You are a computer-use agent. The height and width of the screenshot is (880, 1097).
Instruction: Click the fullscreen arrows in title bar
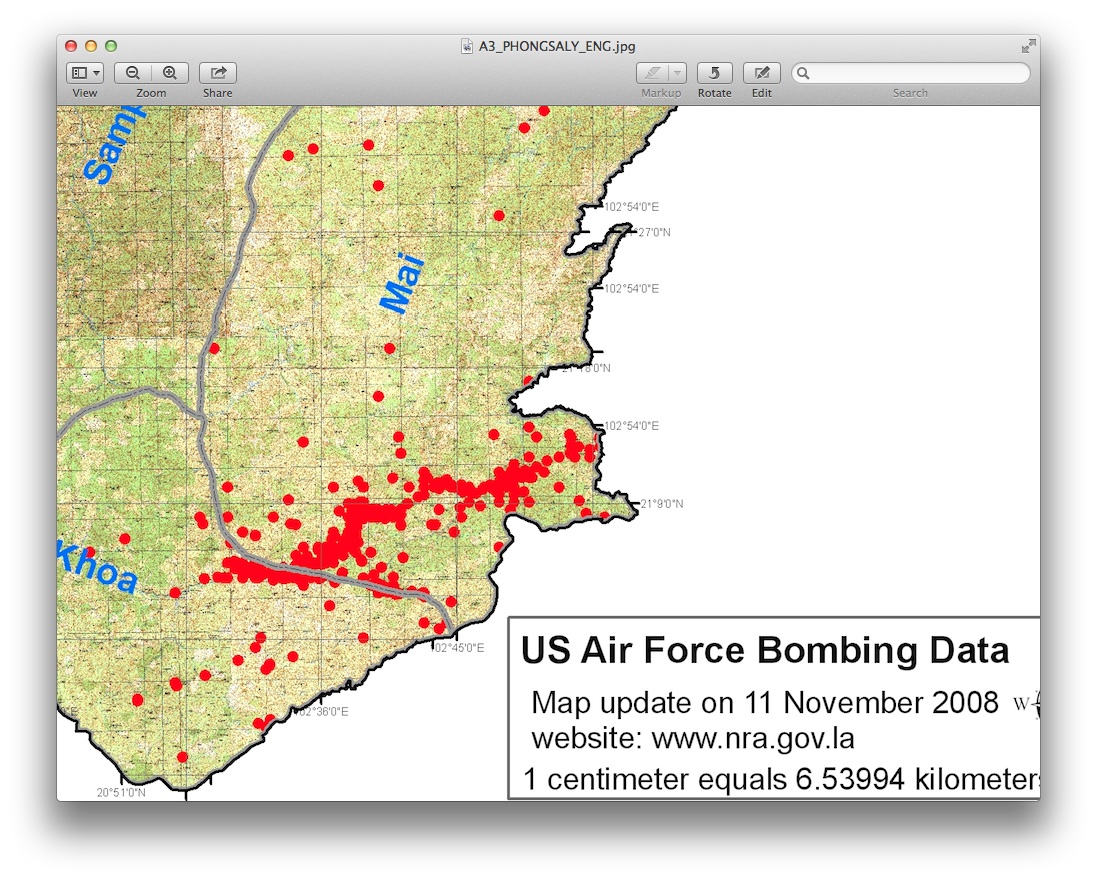1028,46
